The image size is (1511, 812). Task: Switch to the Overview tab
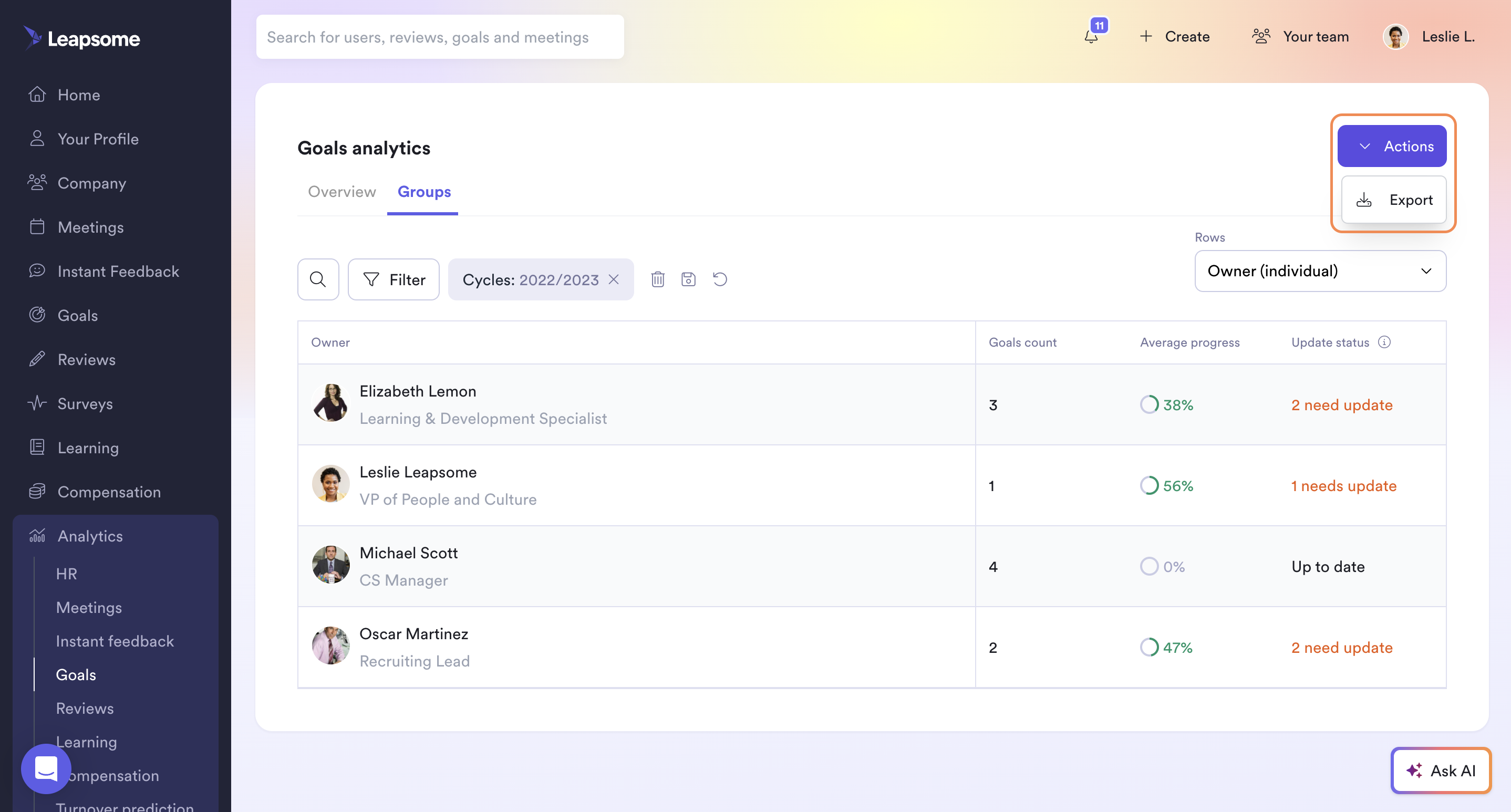click(341, 192)
